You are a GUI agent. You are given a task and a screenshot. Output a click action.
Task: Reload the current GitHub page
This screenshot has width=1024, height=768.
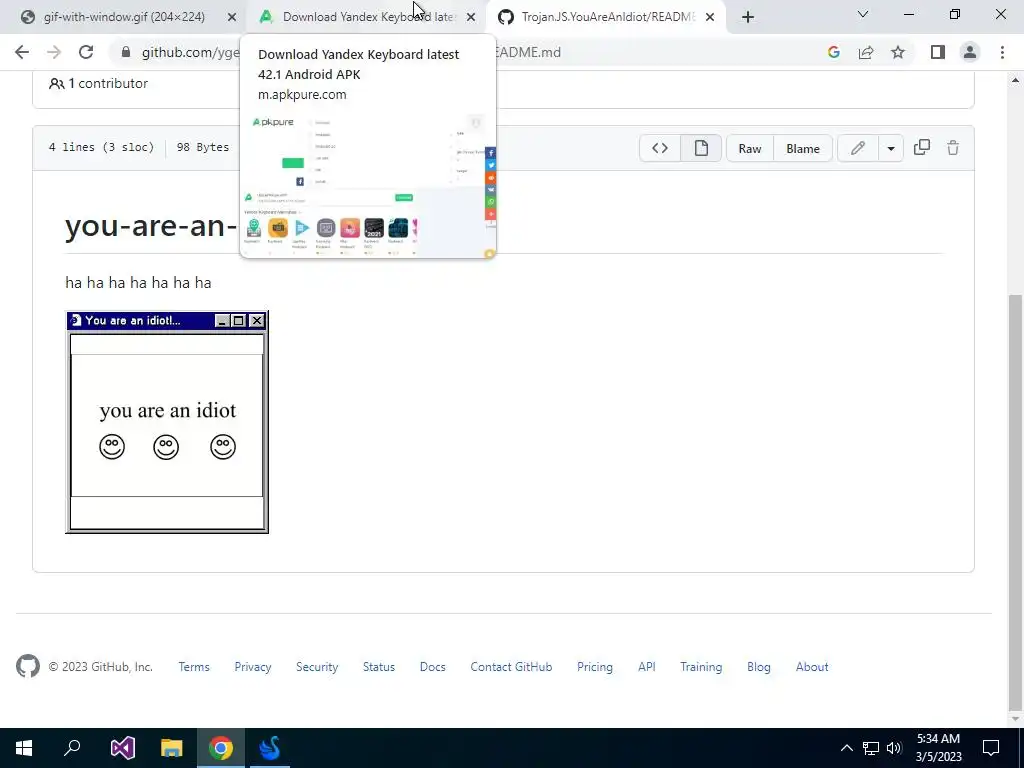pyautogui.click(x=86, y=52)
